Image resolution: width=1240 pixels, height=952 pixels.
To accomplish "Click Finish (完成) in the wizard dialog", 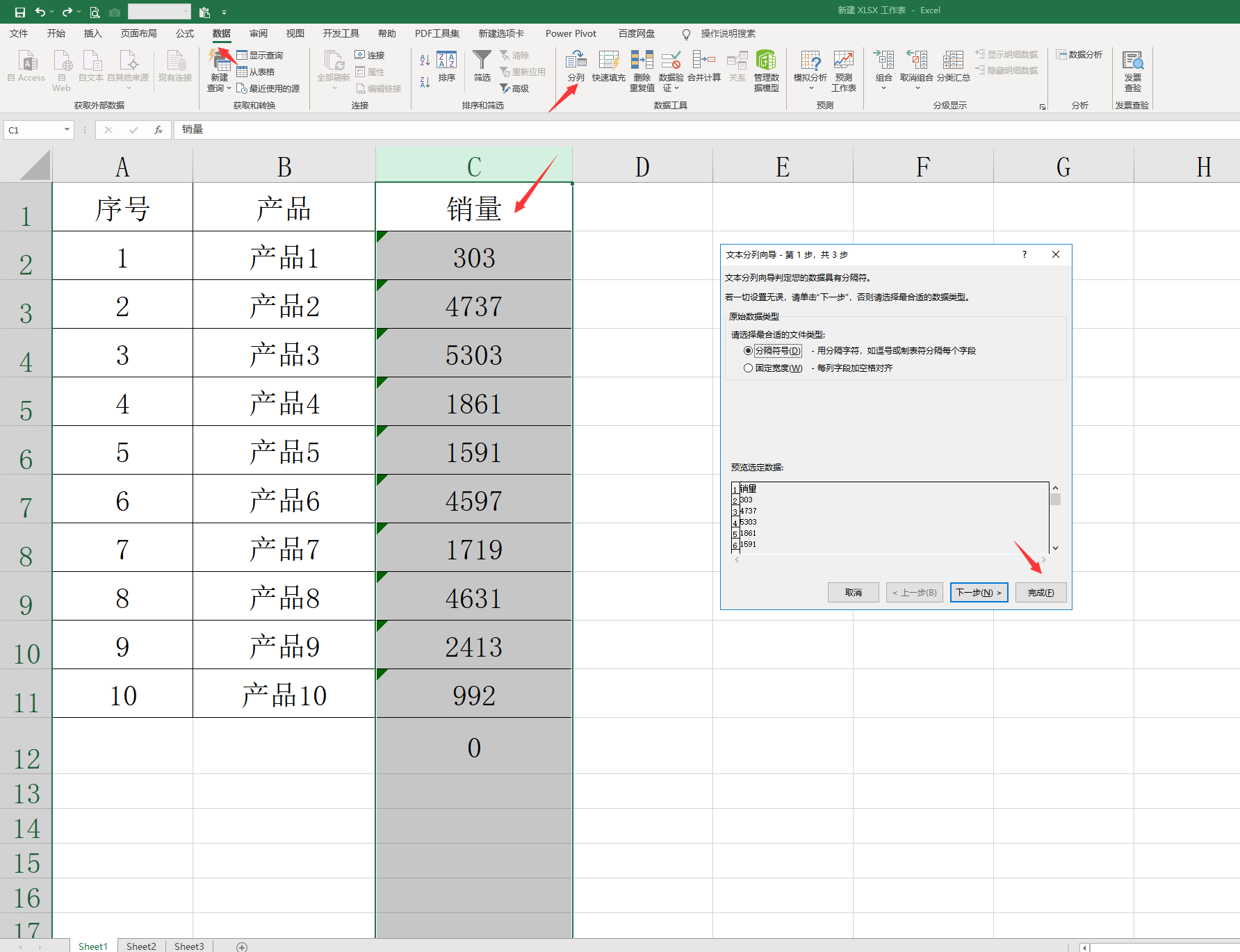I will 1041,592.
